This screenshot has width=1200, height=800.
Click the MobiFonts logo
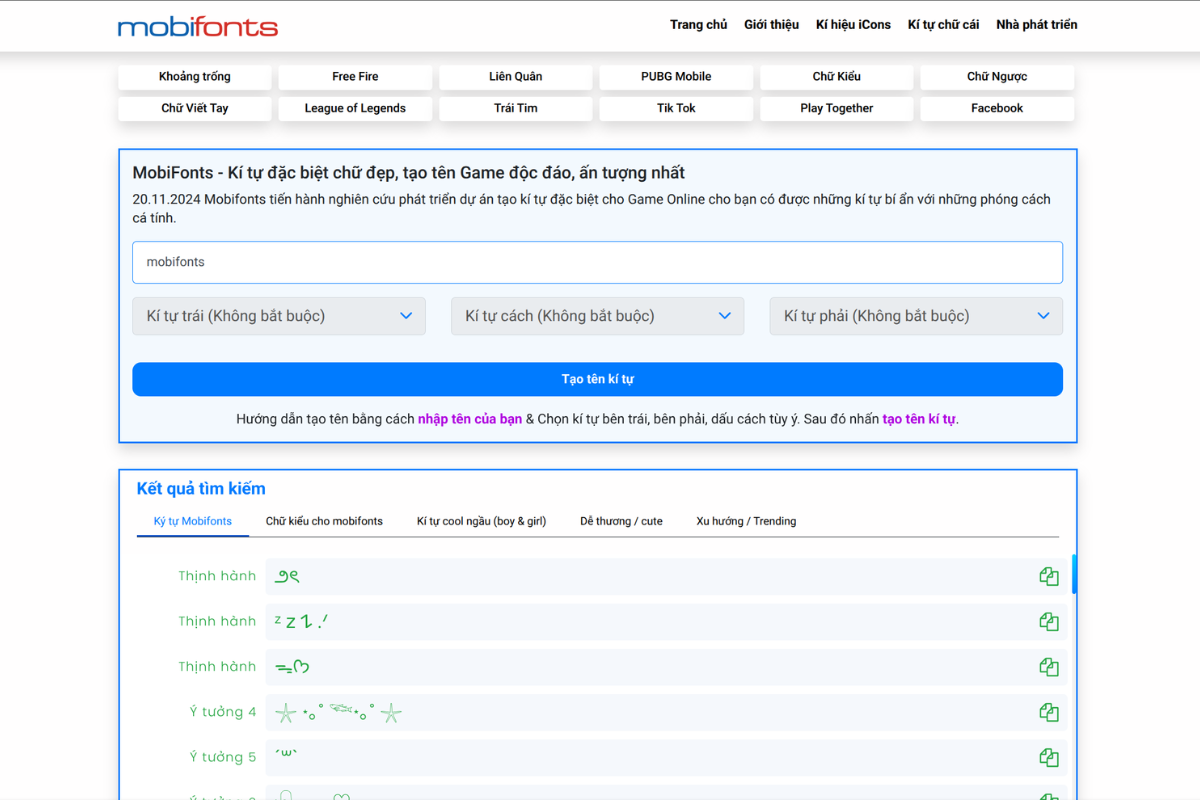pyautogui.click(x=198, y=26)
